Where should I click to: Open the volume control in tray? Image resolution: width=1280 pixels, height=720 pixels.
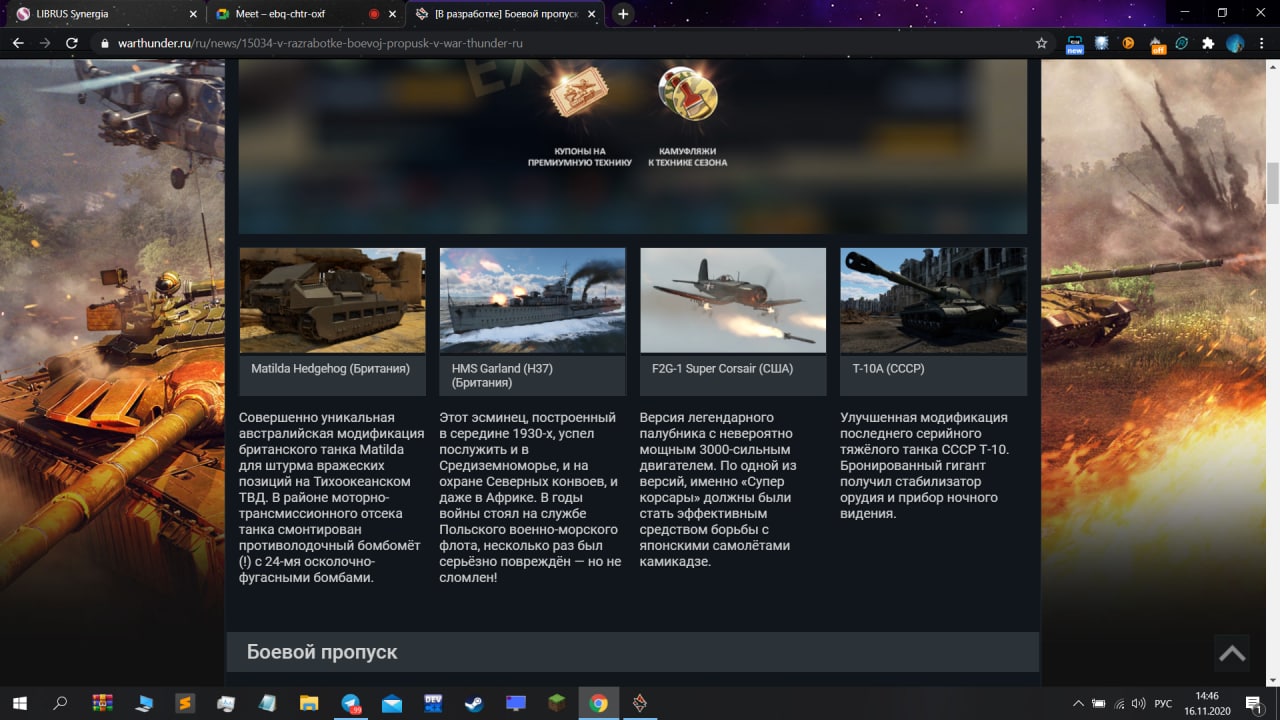1138,703
